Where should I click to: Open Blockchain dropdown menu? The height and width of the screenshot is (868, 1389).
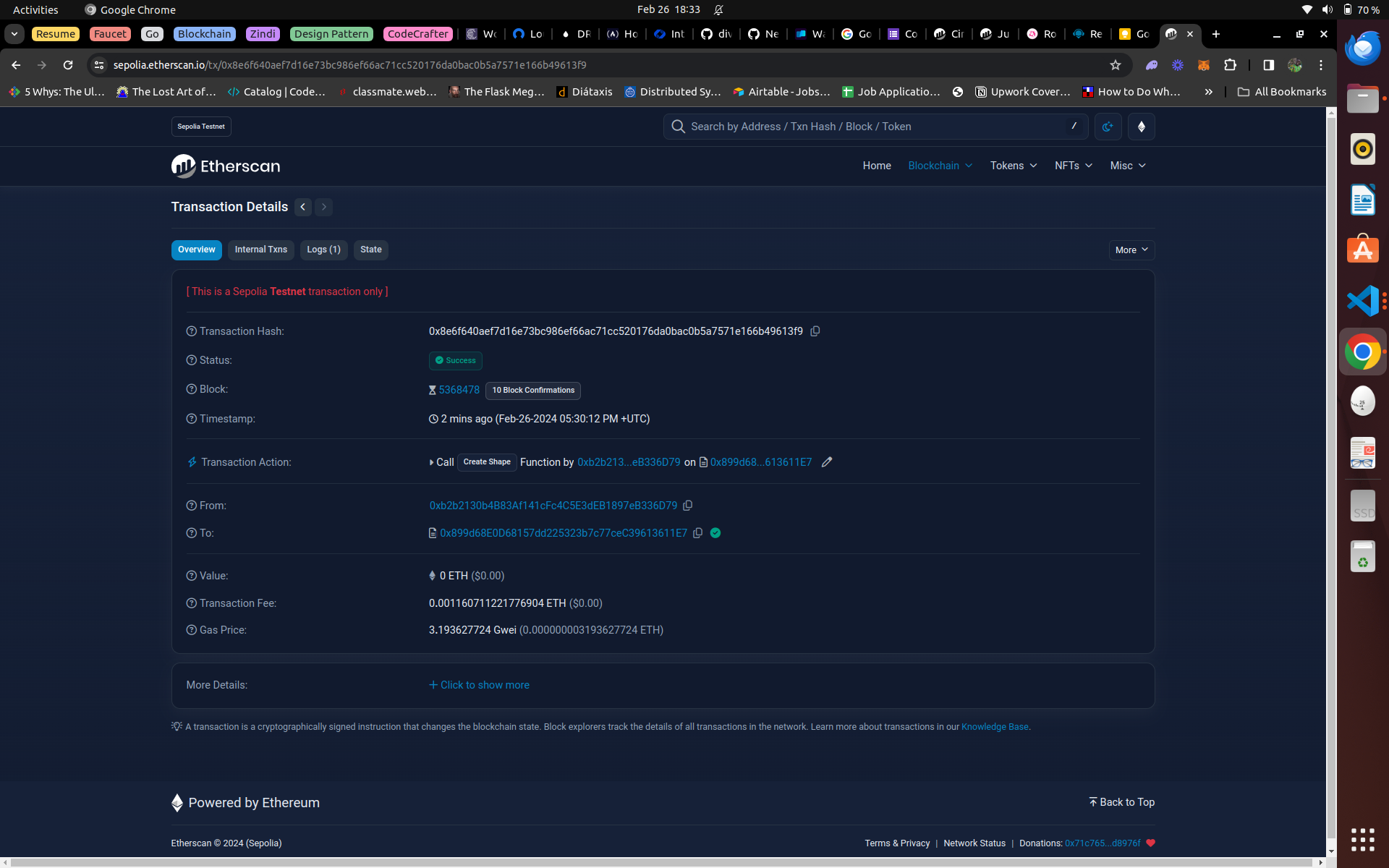pyautogui.click(x=940, y=165)
